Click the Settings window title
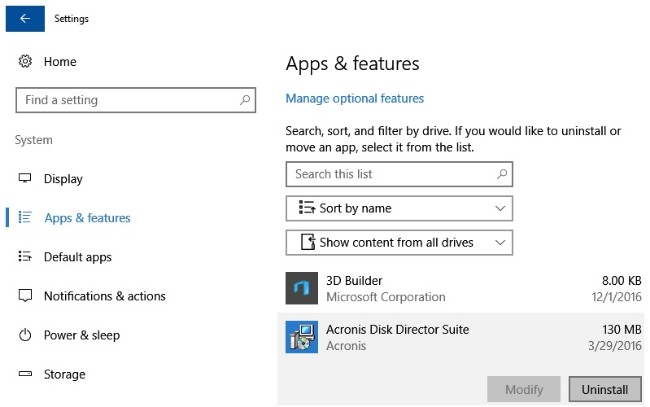650x407 pixels. 71,19
